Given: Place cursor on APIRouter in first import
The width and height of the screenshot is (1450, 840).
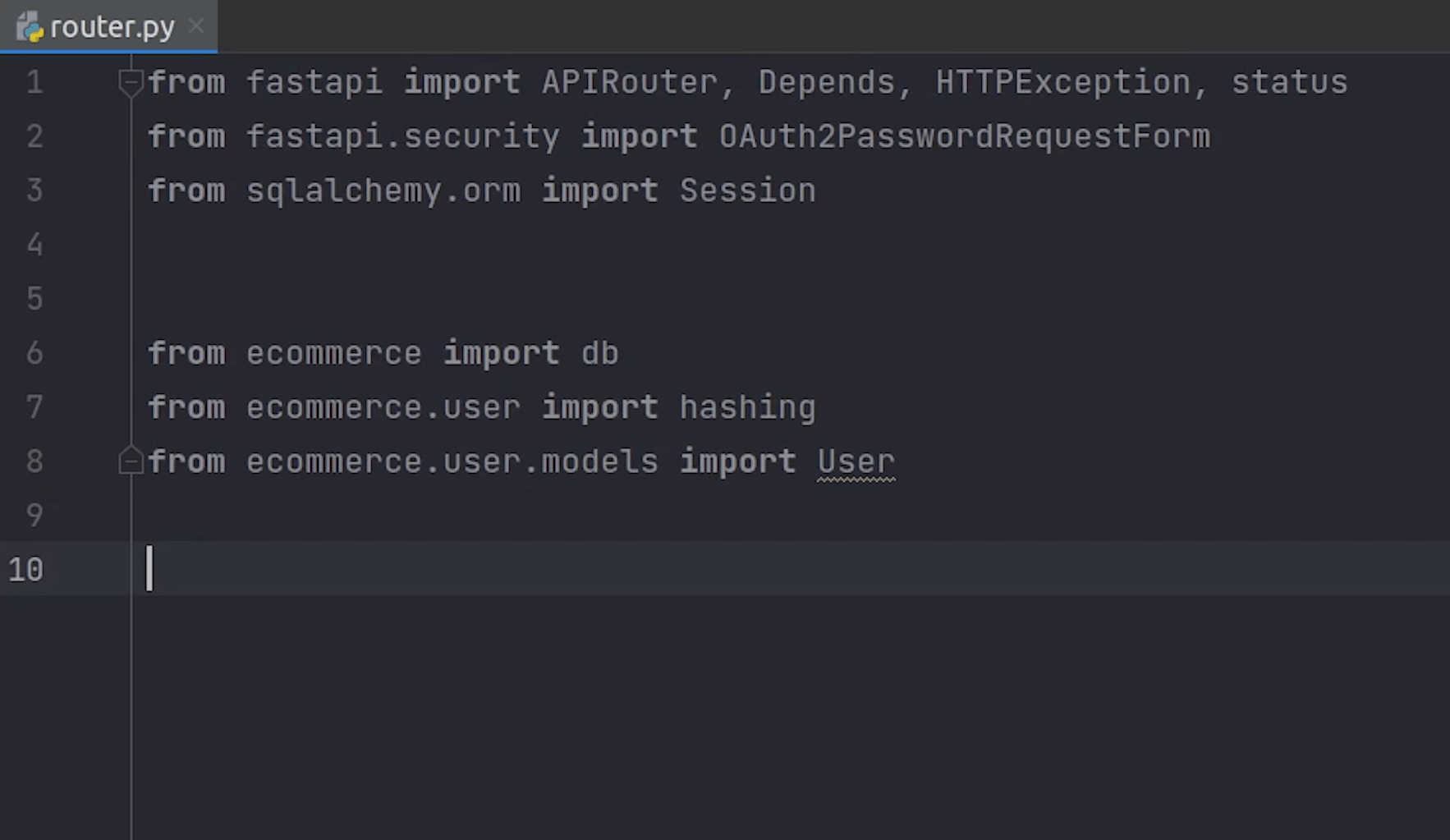Looking at the screenshot, I should click(x=629, y=82).
